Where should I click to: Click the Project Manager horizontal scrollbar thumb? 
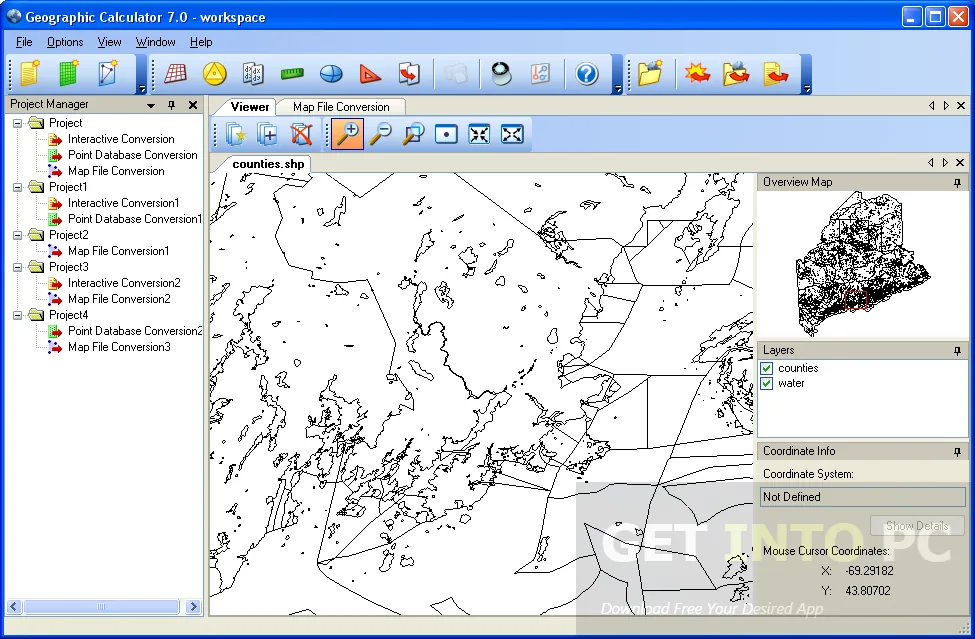[101, 606]
